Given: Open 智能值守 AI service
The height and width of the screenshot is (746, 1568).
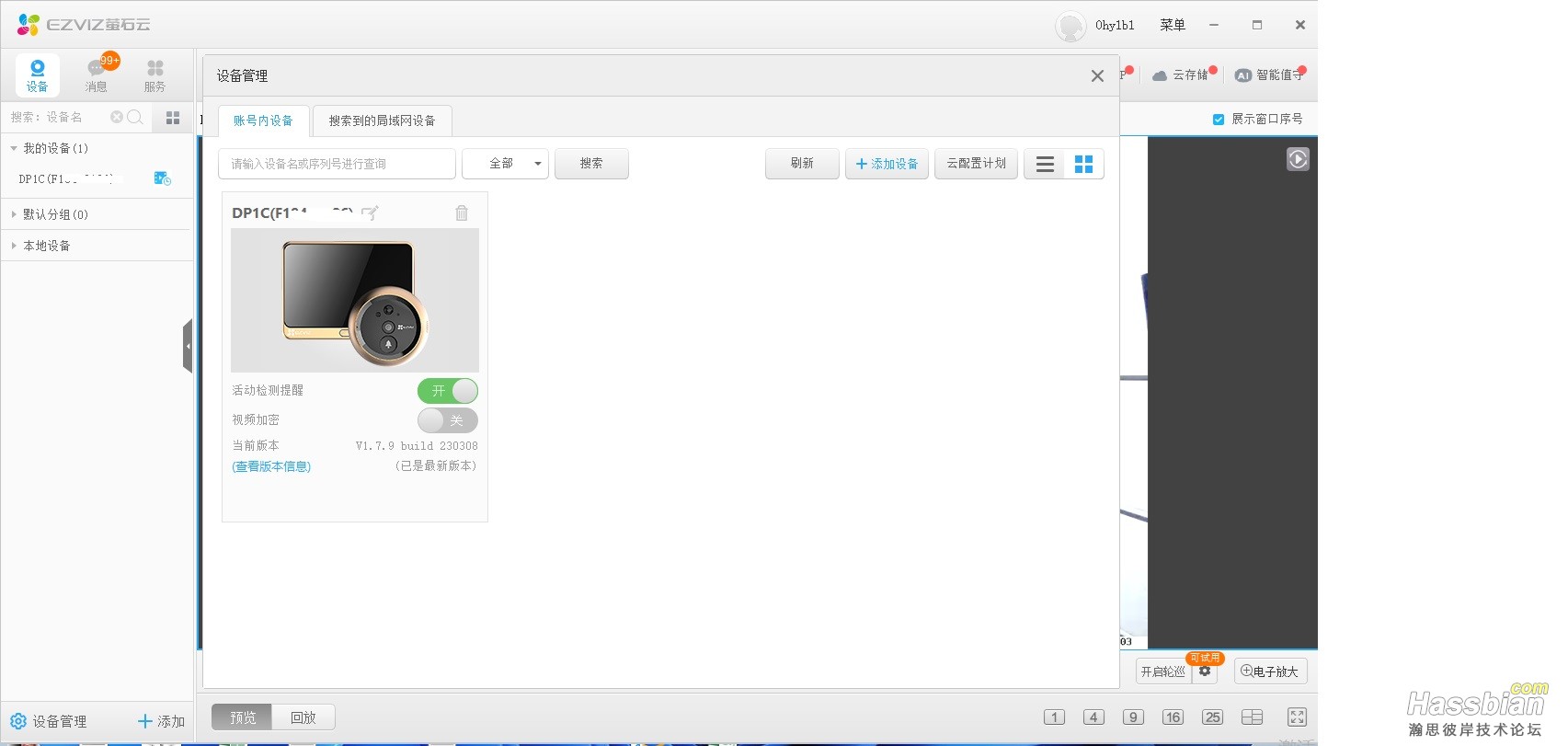Looking at the screenshot, I should click(x=1270, y=75).
